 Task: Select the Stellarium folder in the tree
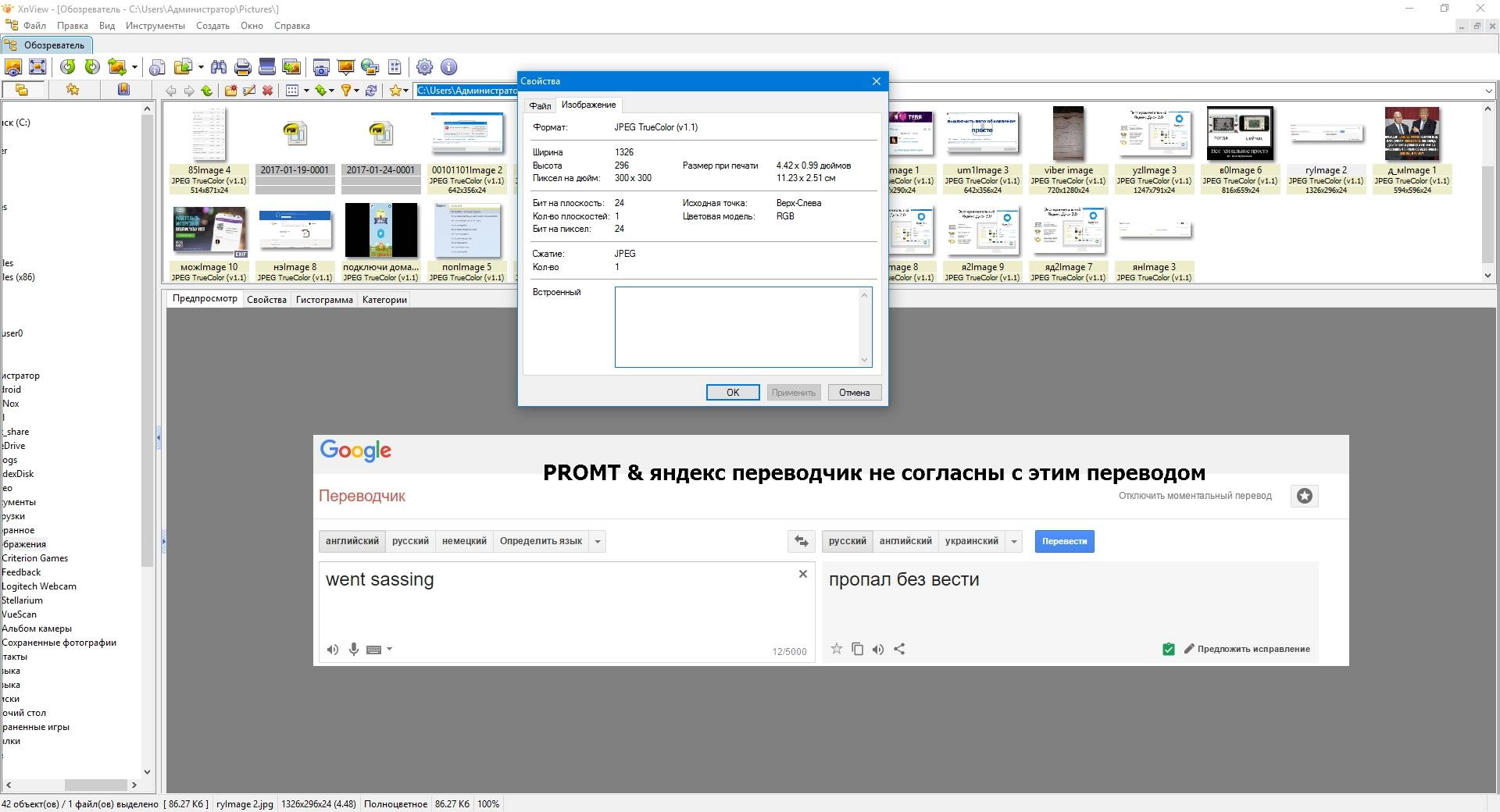click(x=22, y=600)
